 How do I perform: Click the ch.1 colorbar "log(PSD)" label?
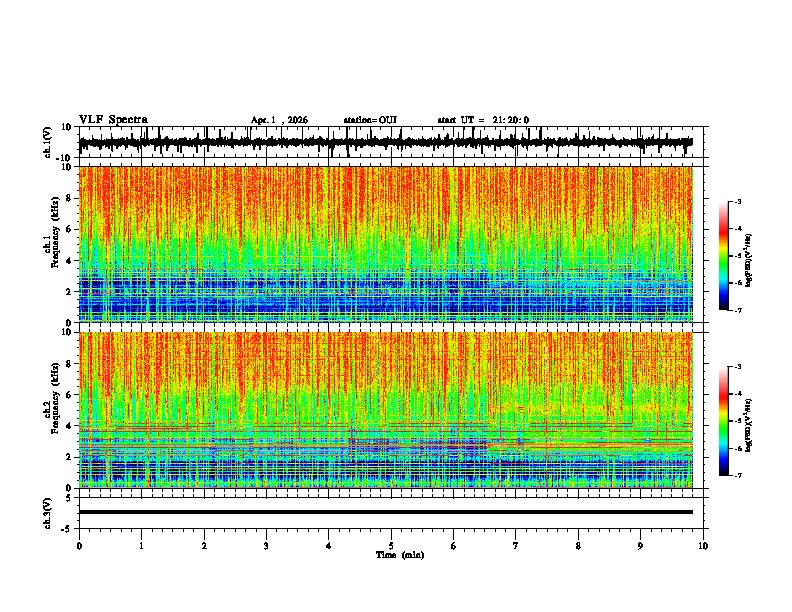click(x=749, y=261)
